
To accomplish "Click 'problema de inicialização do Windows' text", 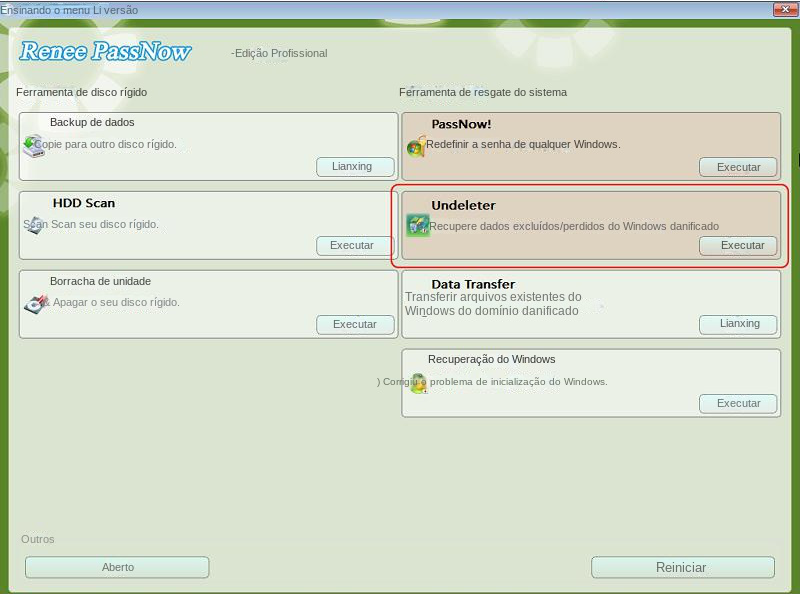I will pyautogui.click(x=518, y=382).
